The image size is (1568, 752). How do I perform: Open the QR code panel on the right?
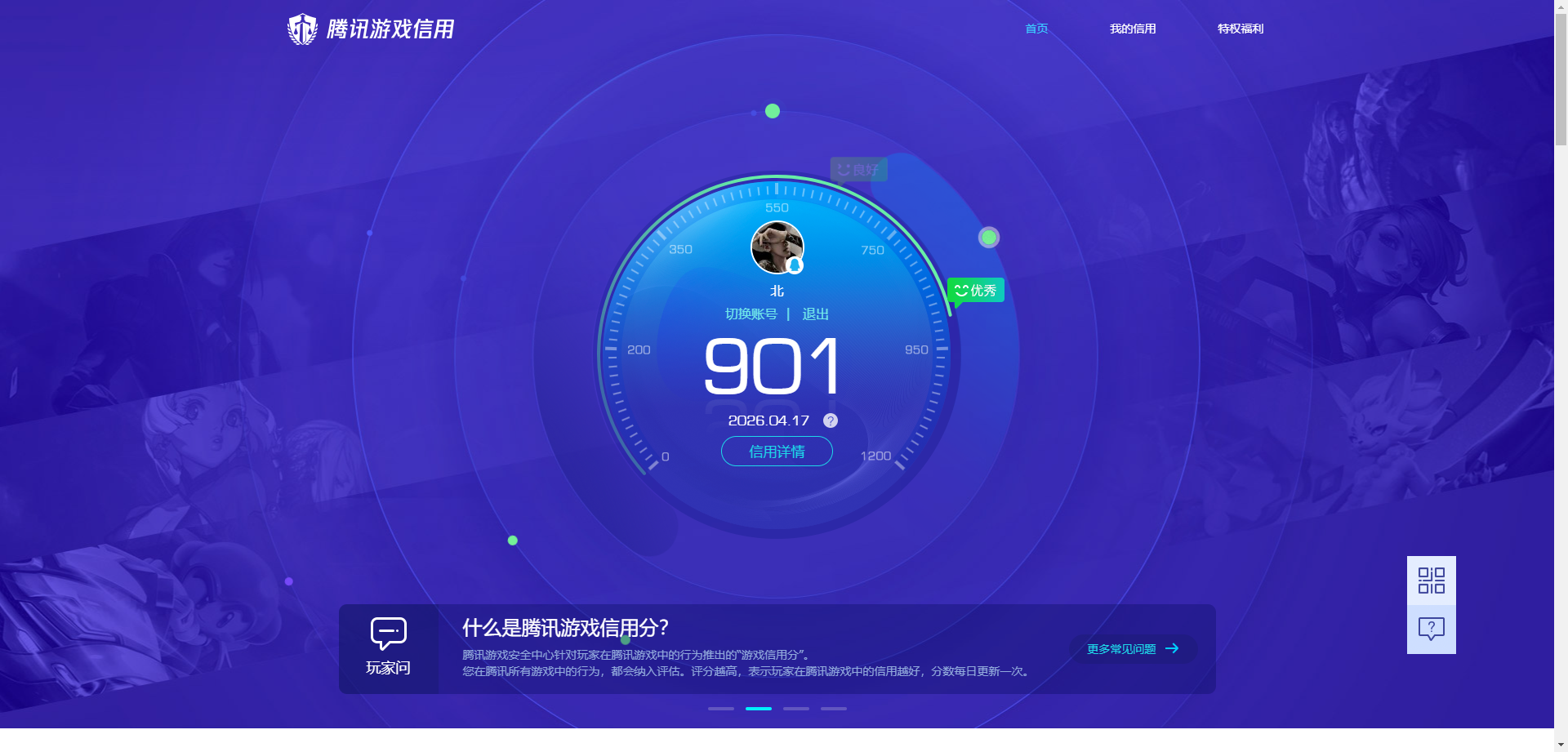point(1431,580)
